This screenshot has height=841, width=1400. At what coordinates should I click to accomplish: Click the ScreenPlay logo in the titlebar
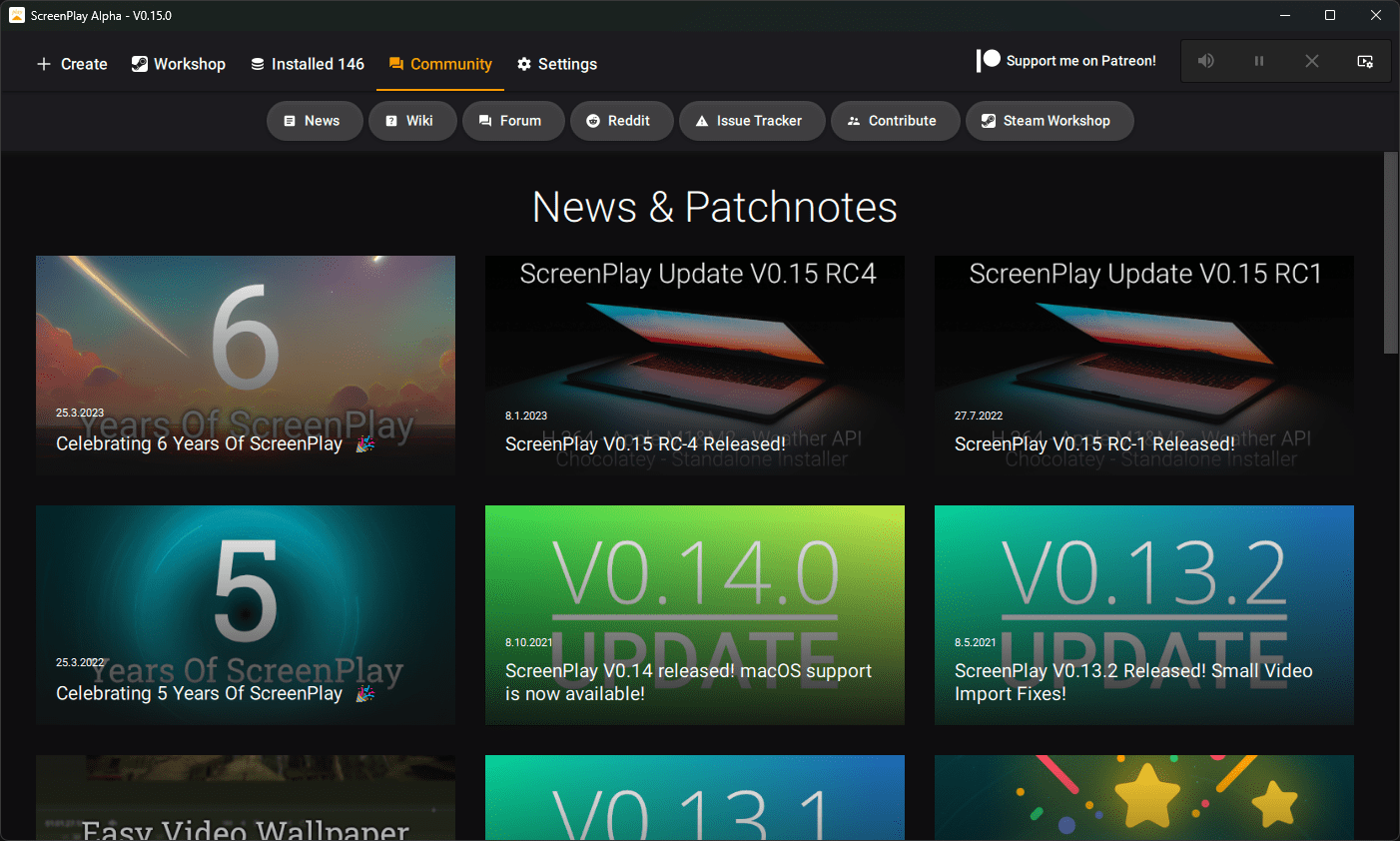17,15
